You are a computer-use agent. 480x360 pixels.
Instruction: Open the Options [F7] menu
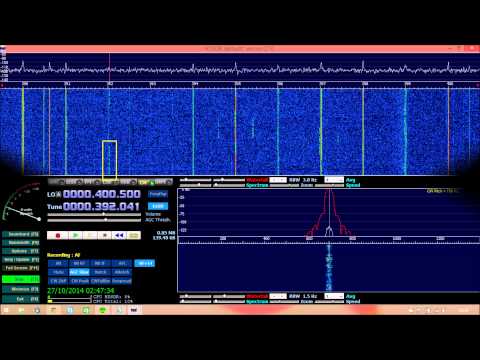[x=21, y=251]
